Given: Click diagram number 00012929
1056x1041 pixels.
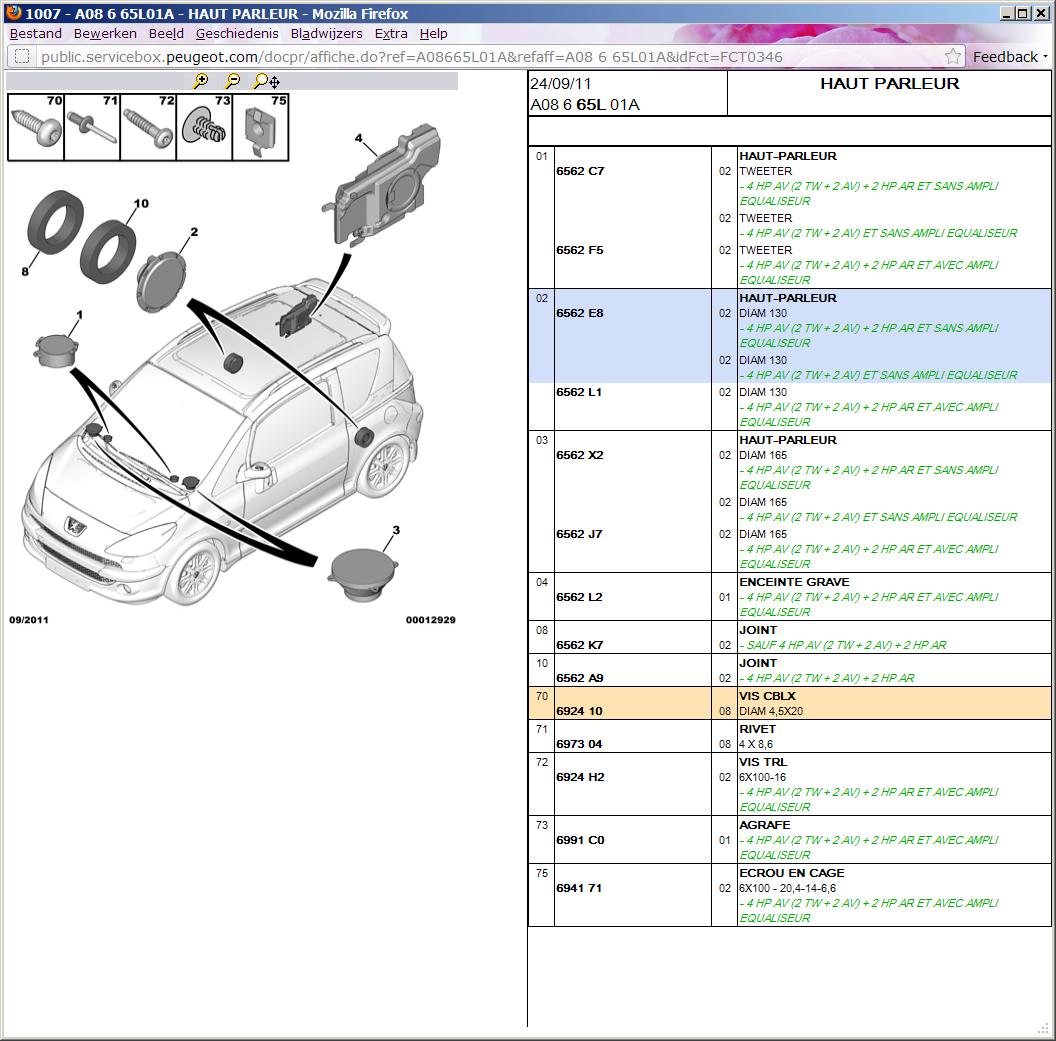Looking at the screenshot, I should click(430, 619).
